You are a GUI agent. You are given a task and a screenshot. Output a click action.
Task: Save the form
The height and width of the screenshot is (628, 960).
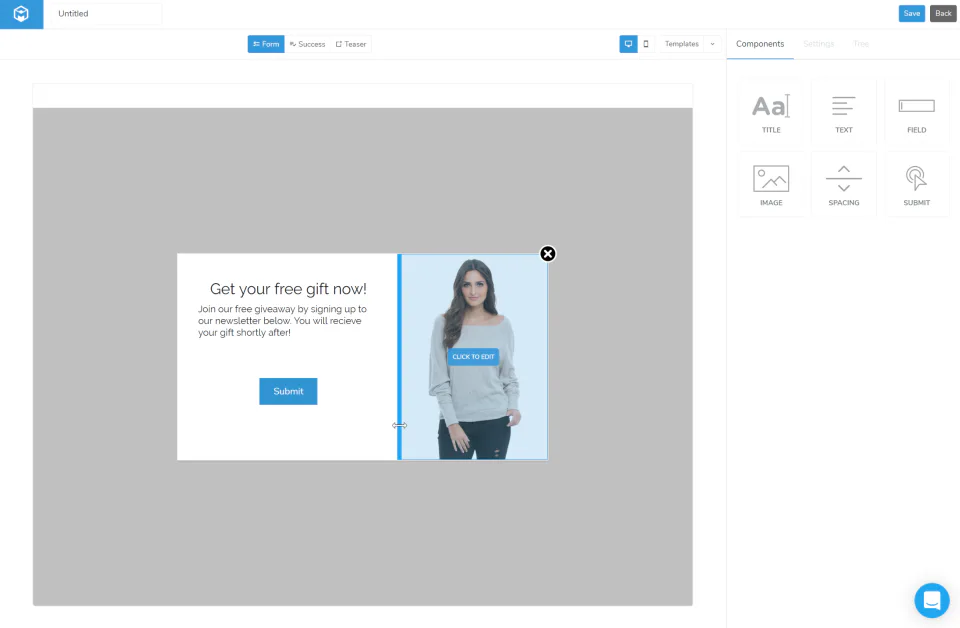[x=912, y=13]
